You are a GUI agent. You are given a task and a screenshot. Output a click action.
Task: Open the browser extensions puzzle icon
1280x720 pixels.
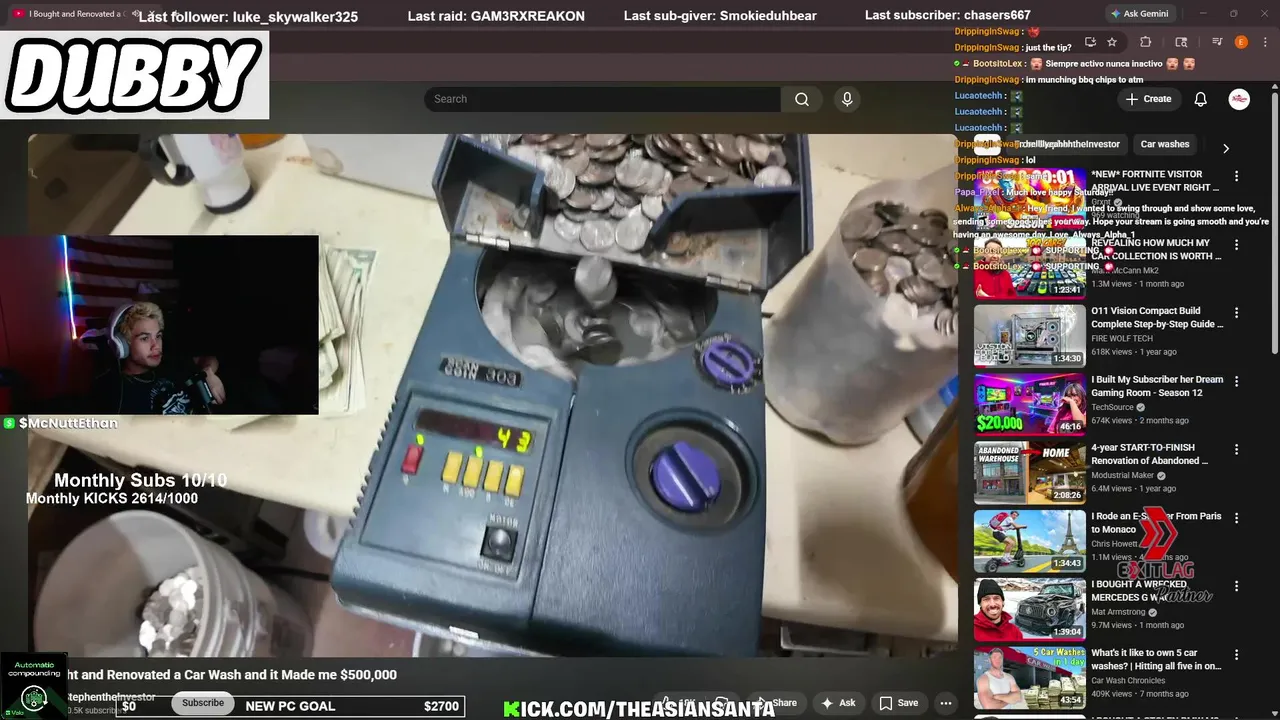pos(1146,42)
